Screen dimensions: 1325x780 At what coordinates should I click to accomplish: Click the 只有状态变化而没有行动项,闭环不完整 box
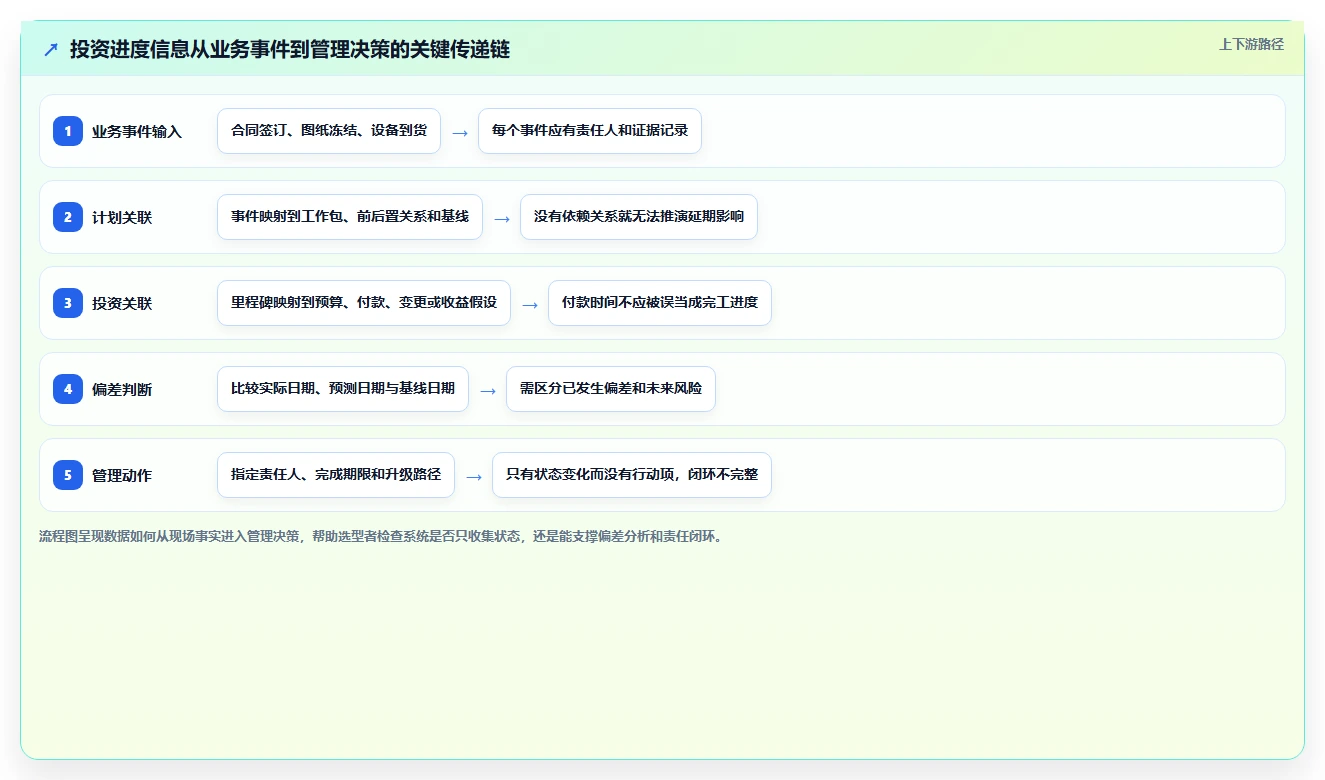(x=632, y=475)
